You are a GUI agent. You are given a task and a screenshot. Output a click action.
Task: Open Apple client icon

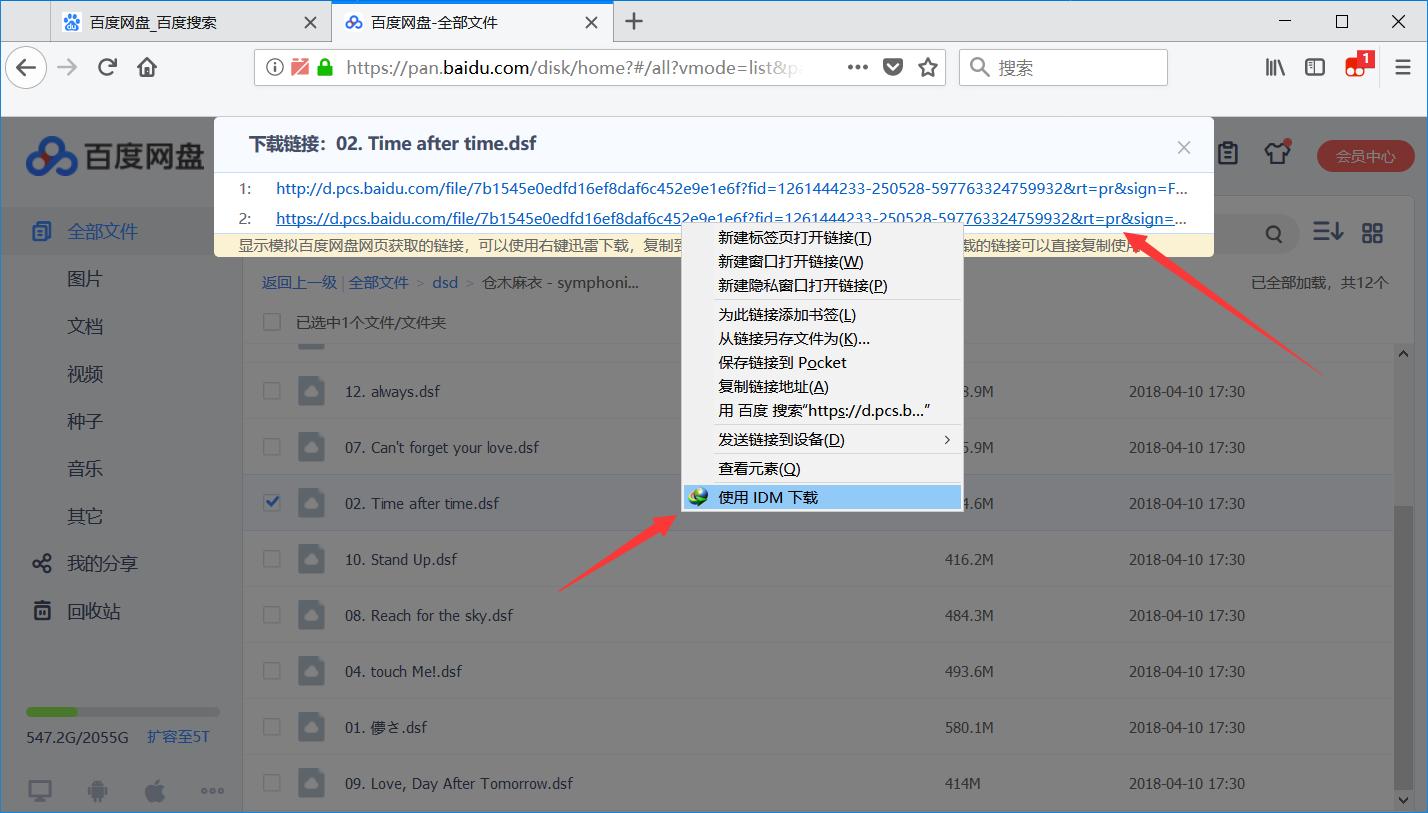pos(155,791)
